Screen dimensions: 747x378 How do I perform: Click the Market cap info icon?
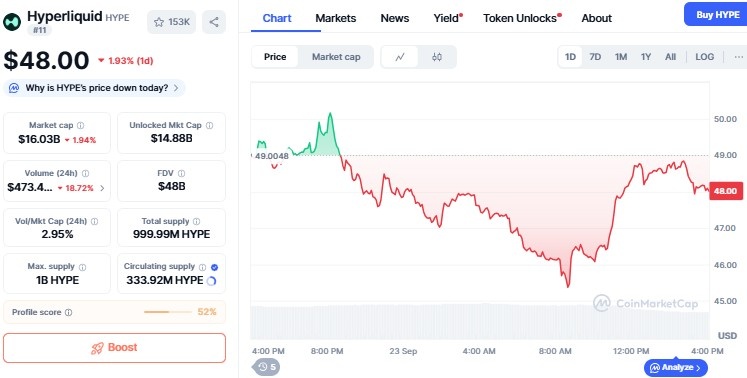coord(81,125)
